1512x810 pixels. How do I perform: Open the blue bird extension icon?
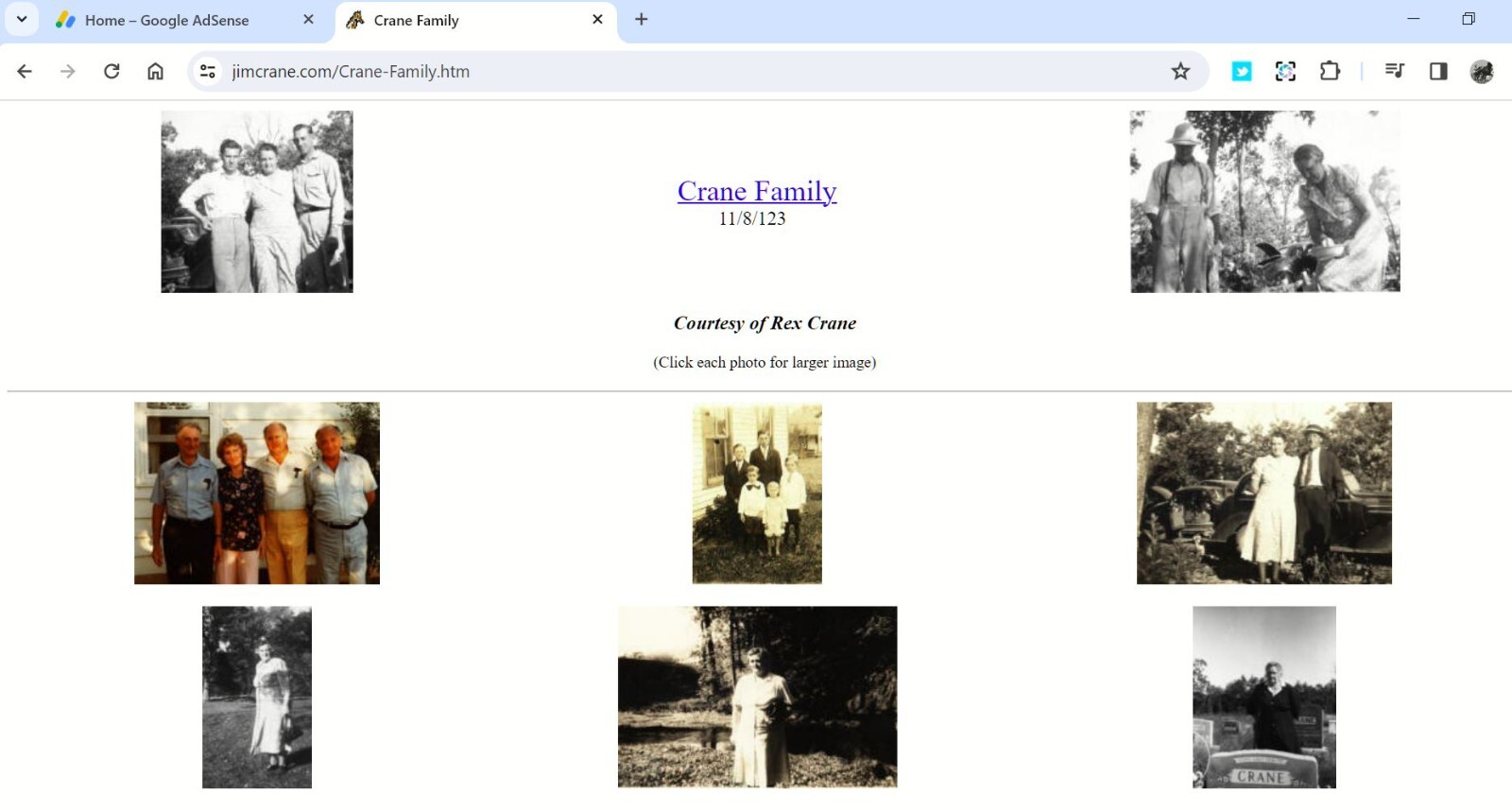[x=1242, y=71]
